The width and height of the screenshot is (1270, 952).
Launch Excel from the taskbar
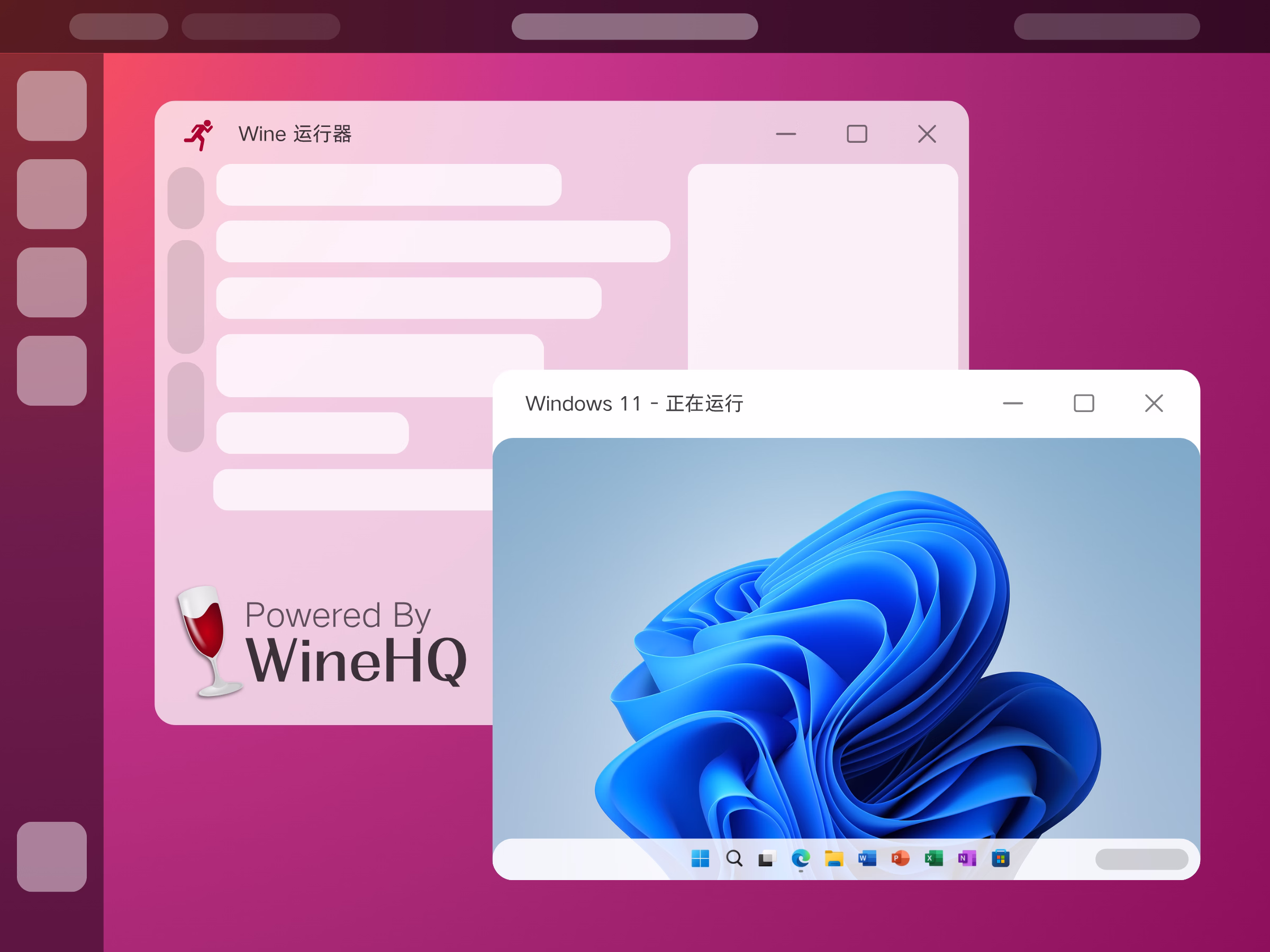(x=933, y=858)
